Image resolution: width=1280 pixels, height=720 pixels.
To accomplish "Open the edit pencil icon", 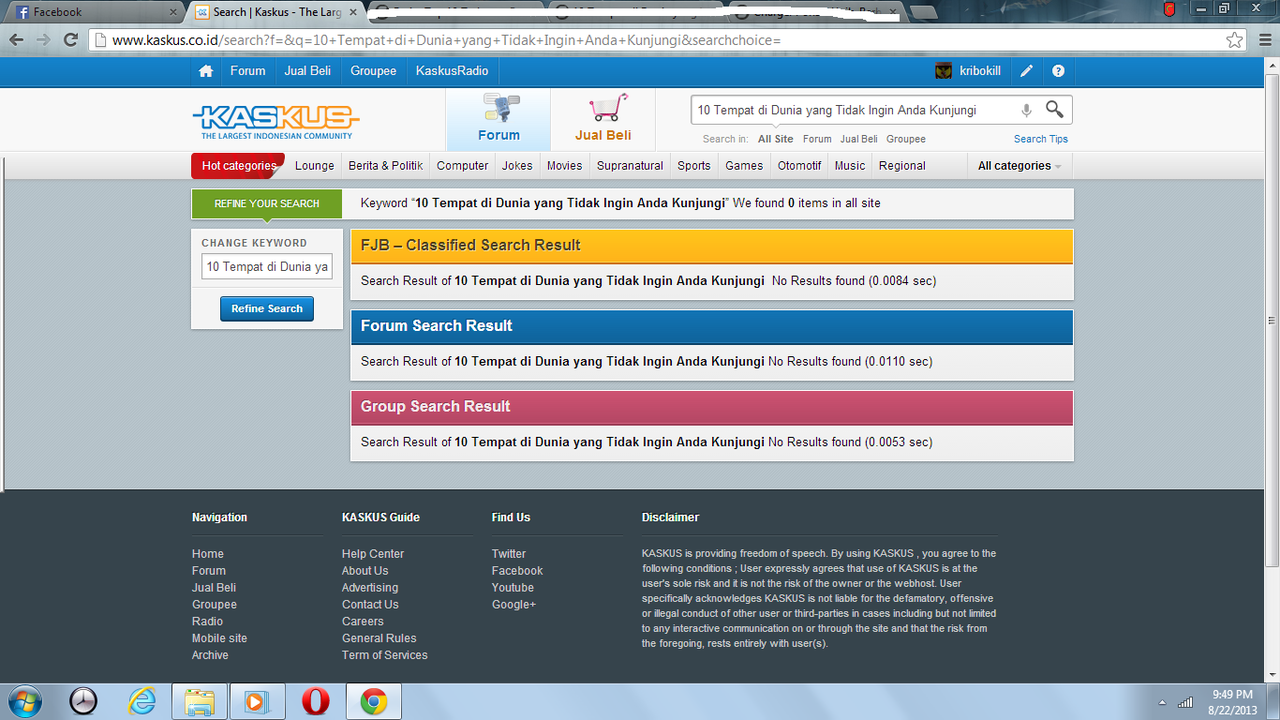I will pos(1026,71).
